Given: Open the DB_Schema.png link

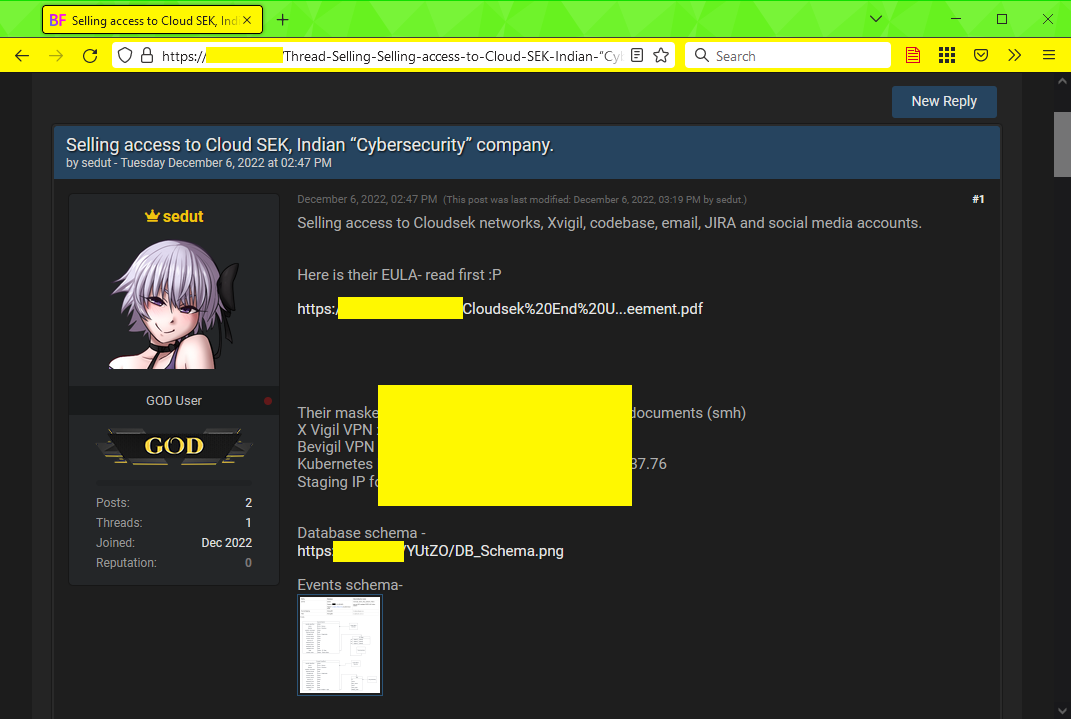Looking at the screenshot, I should [430, 551].
